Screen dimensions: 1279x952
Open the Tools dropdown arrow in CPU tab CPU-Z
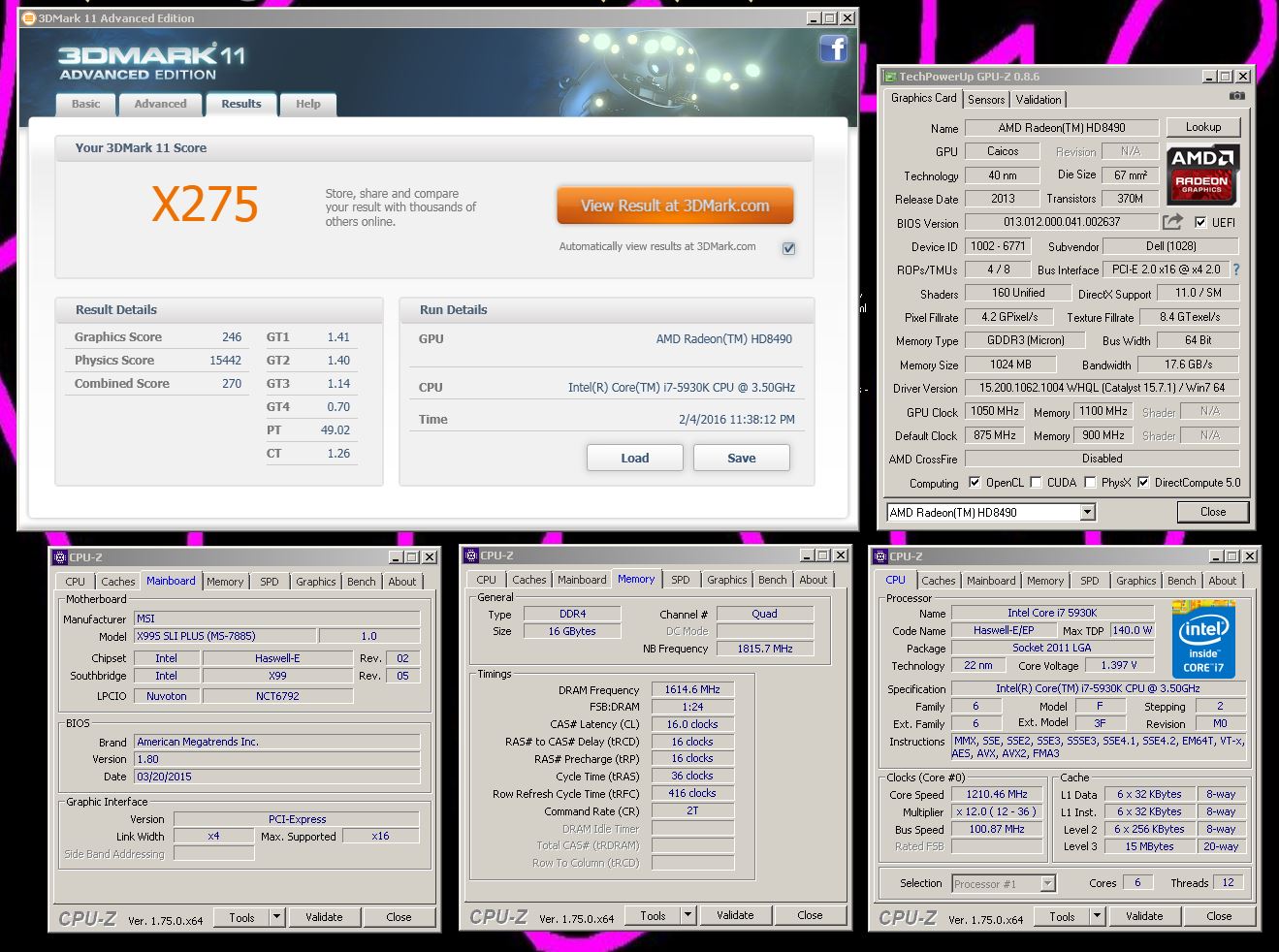coord(1097,915)
